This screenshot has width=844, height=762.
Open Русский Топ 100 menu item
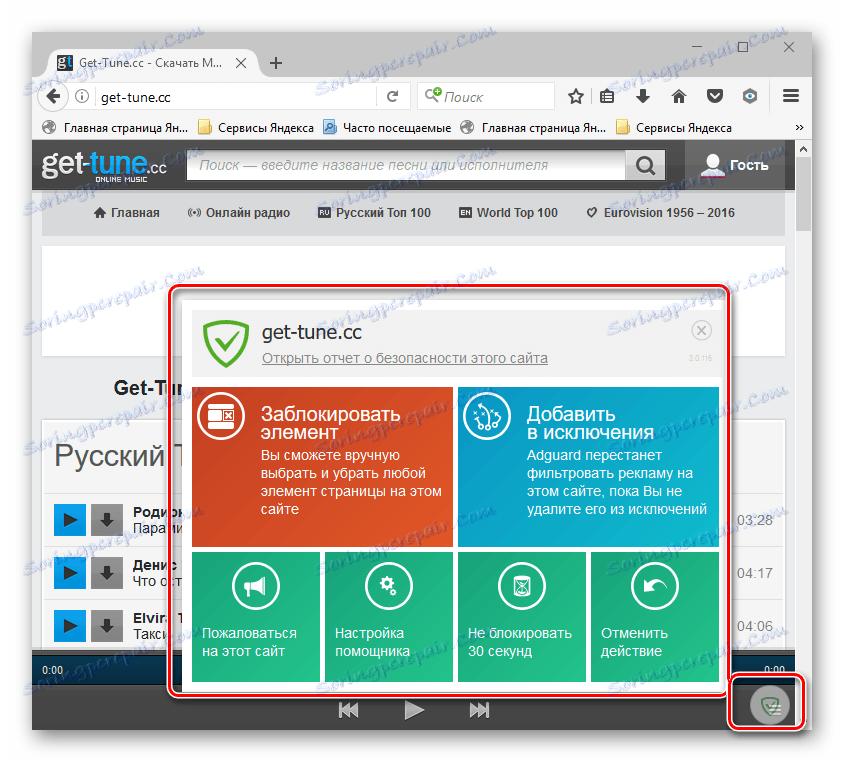374,213
